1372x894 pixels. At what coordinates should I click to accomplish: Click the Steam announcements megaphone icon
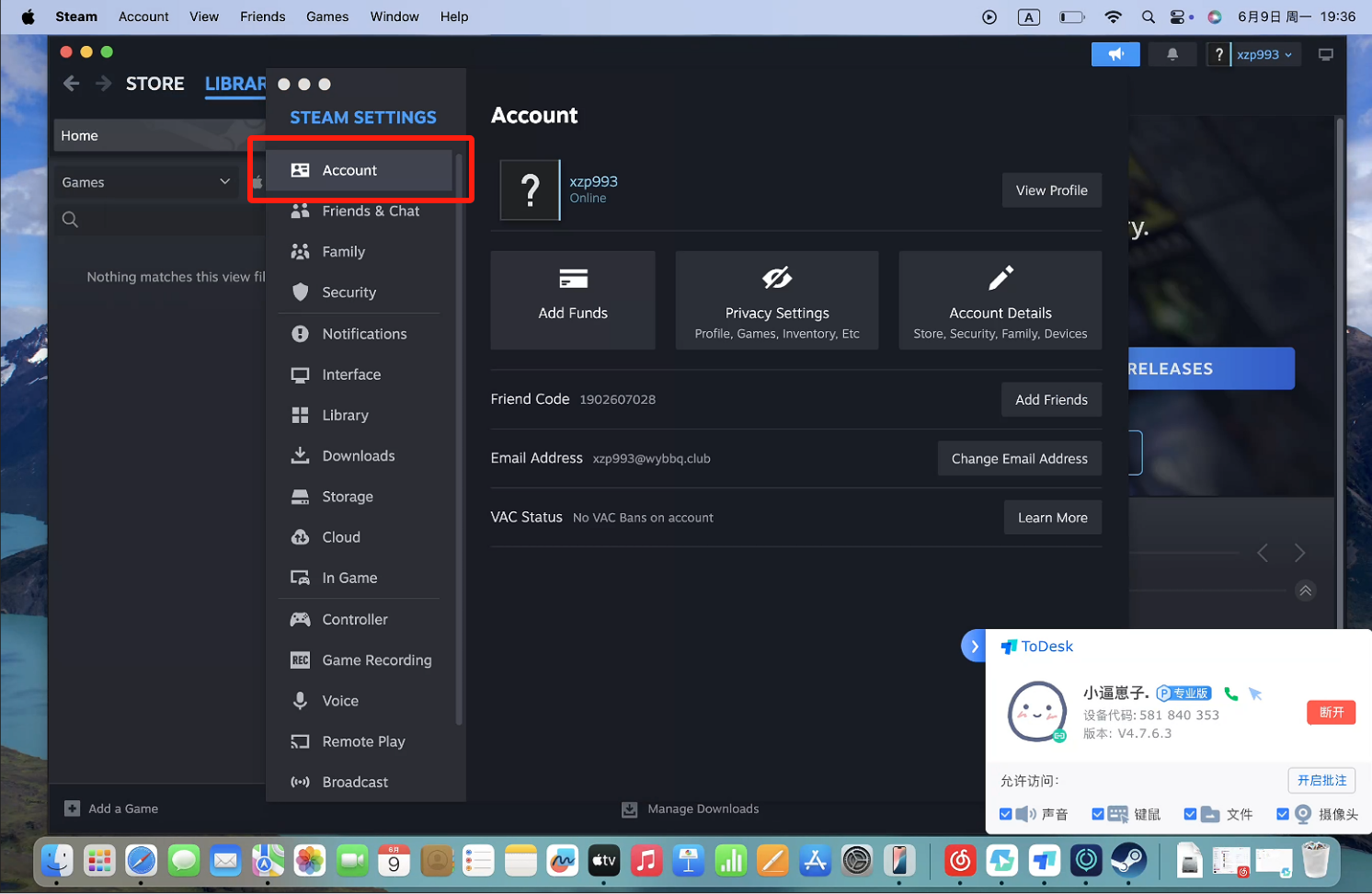tap(1115, 54)
